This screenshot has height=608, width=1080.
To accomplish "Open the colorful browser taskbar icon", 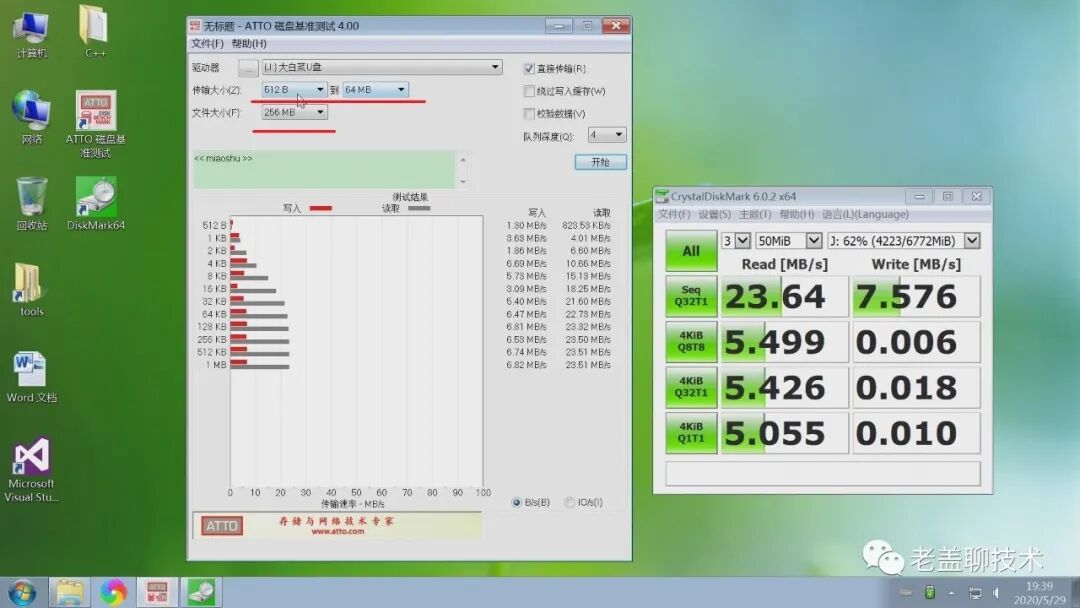I will 114,592.
